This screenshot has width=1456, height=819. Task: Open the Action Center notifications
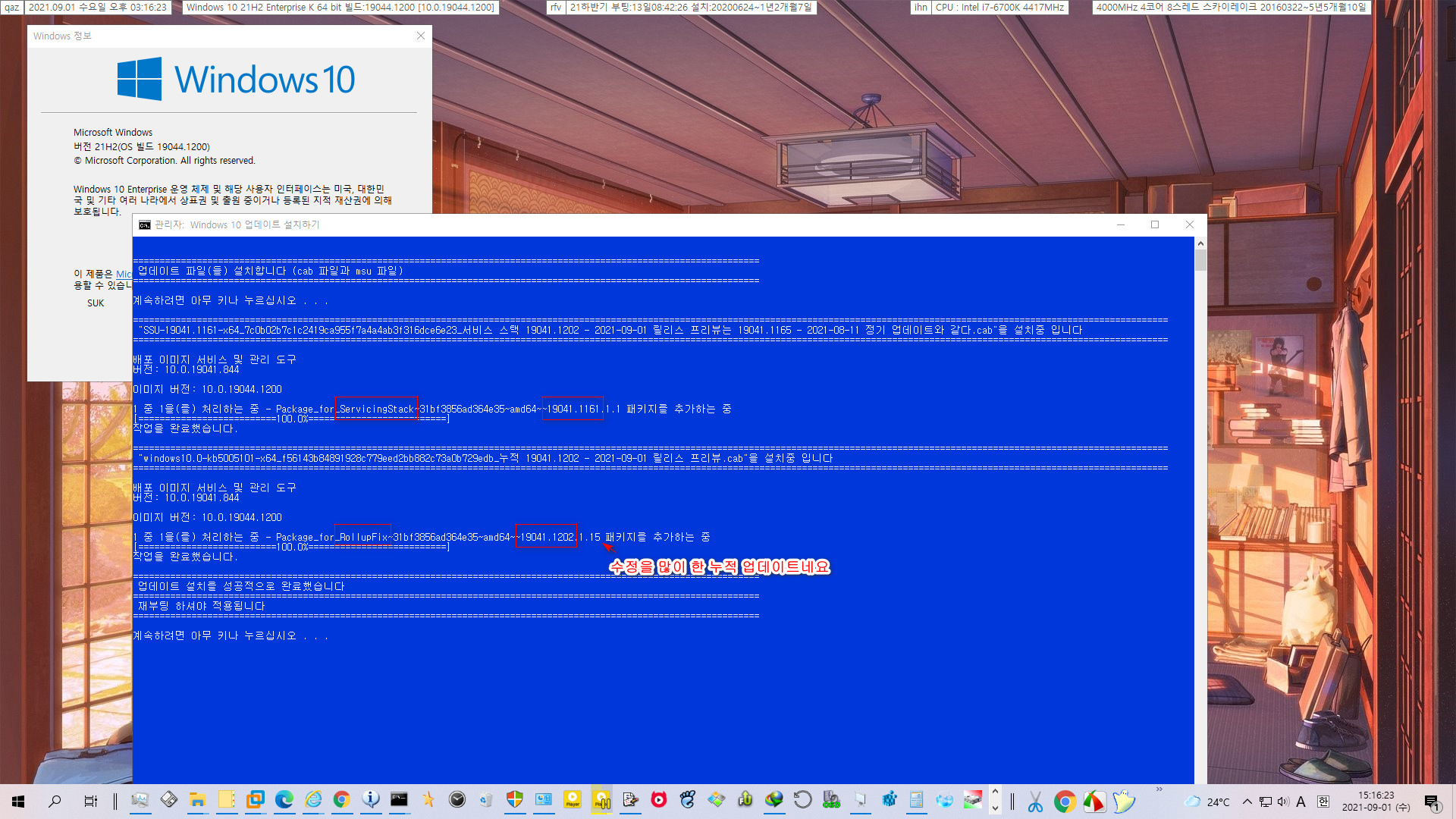[1432, 802]
